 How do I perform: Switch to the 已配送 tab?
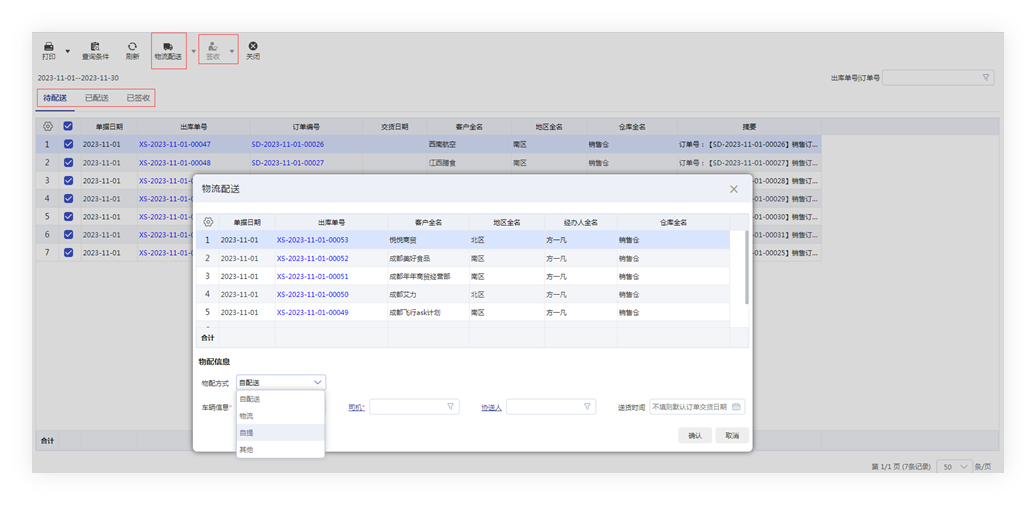[x=97, y=98]
